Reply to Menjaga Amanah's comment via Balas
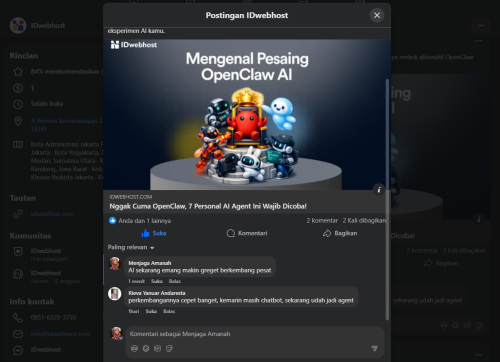Viewport: 500px width, 362px height. (175, 281)
